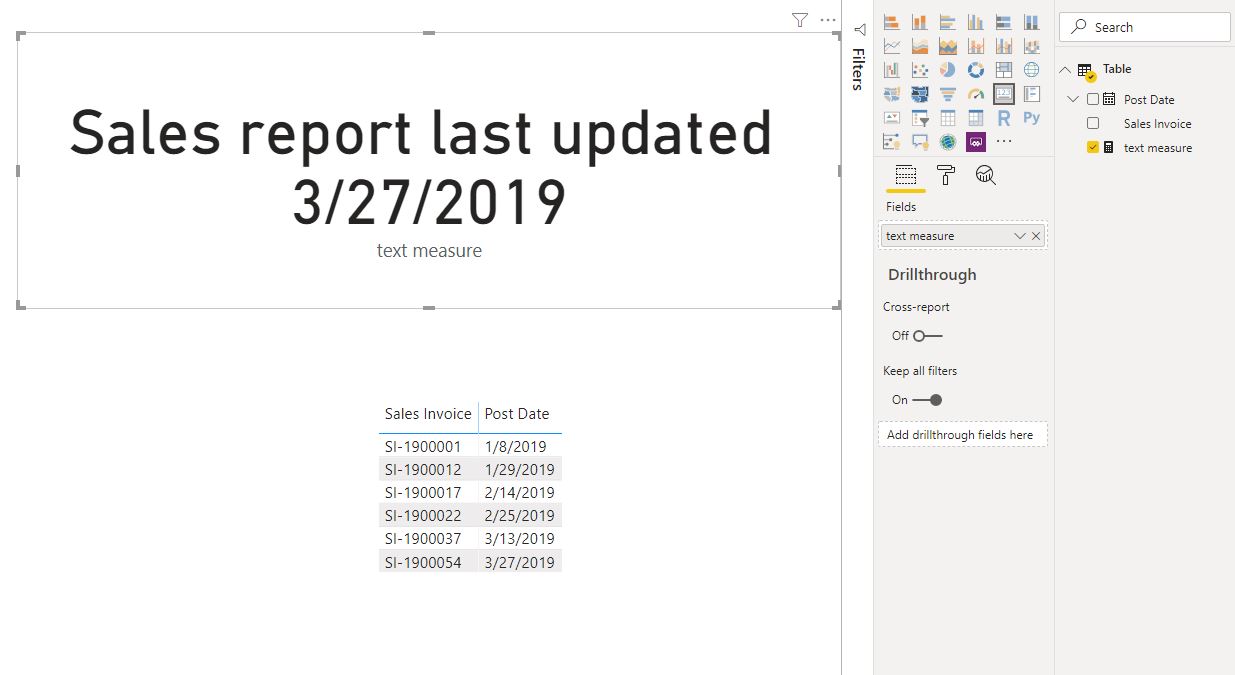Select the Treemap visual
This screenshot has height=675, width=1235.
[x=1004, y=70]
